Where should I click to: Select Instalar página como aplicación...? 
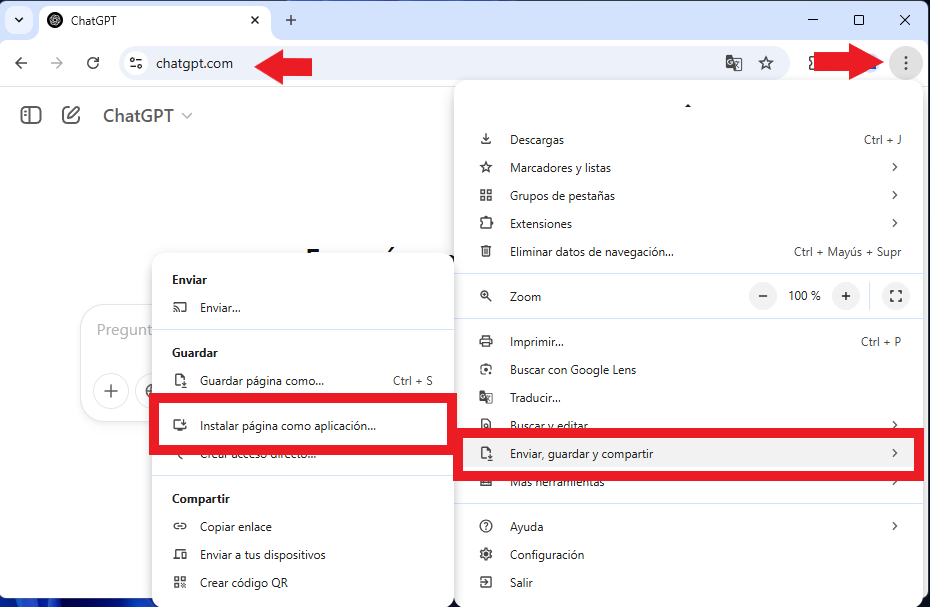303,426
